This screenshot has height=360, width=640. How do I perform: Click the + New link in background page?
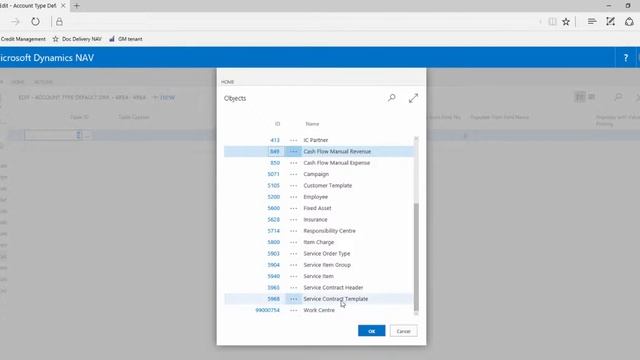pos(163,98)
